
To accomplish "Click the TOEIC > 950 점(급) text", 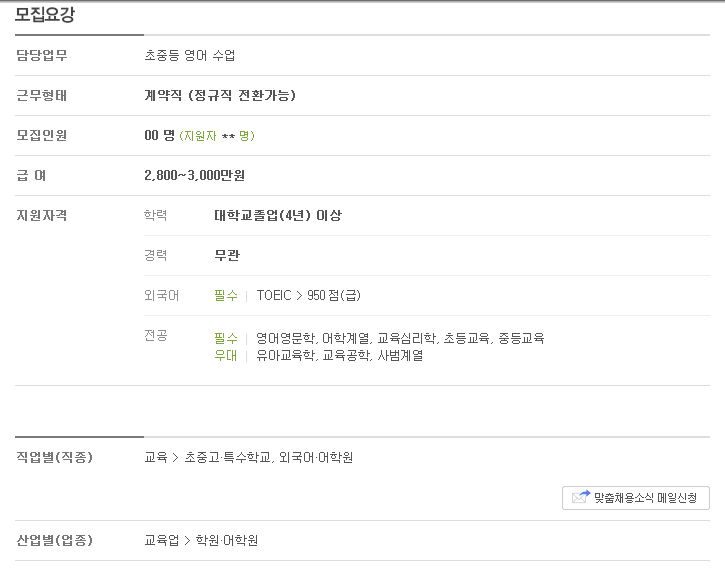I will pyautogui.click(x=308, y=295).
